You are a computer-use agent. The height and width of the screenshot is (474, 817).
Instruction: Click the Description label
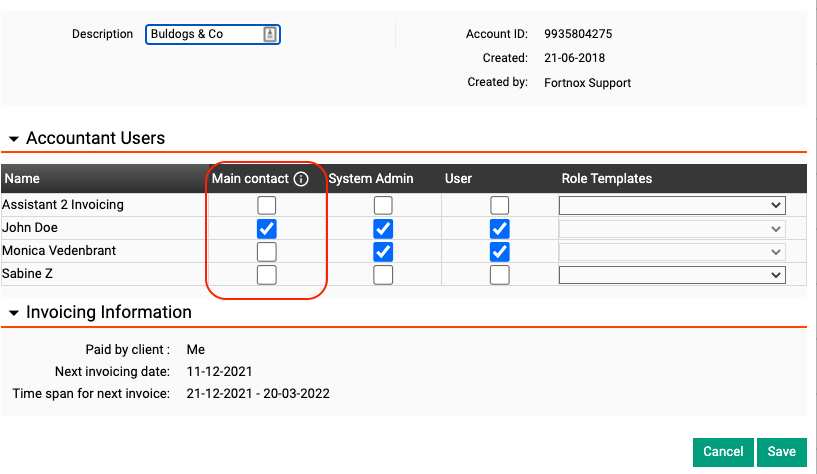point(102,34)
